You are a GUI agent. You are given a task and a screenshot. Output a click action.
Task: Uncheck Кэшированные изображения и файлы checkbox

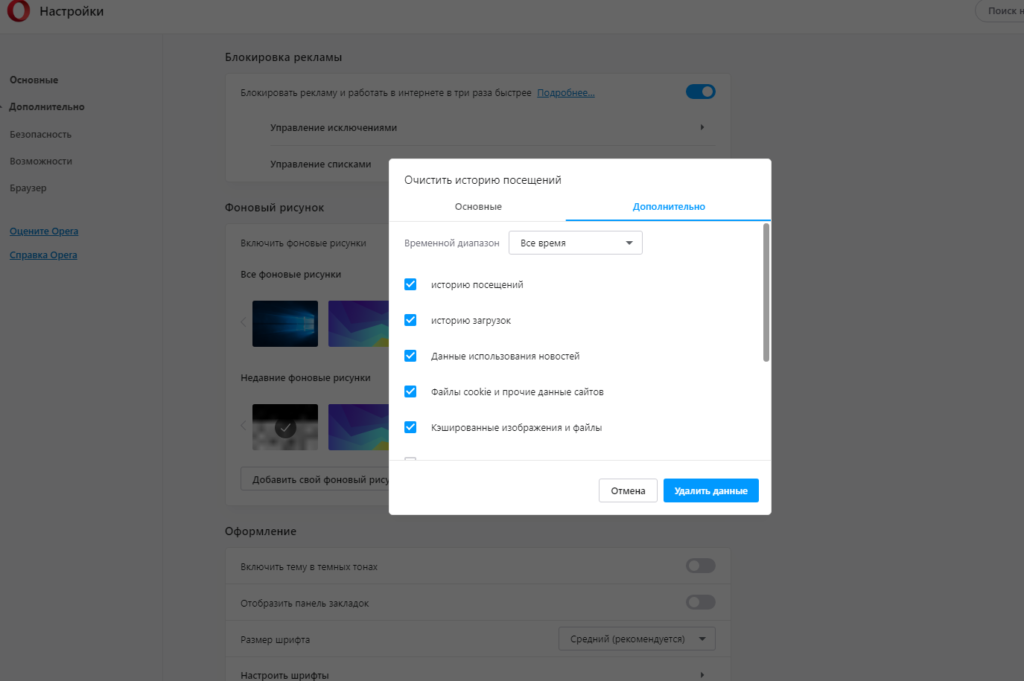410,427
